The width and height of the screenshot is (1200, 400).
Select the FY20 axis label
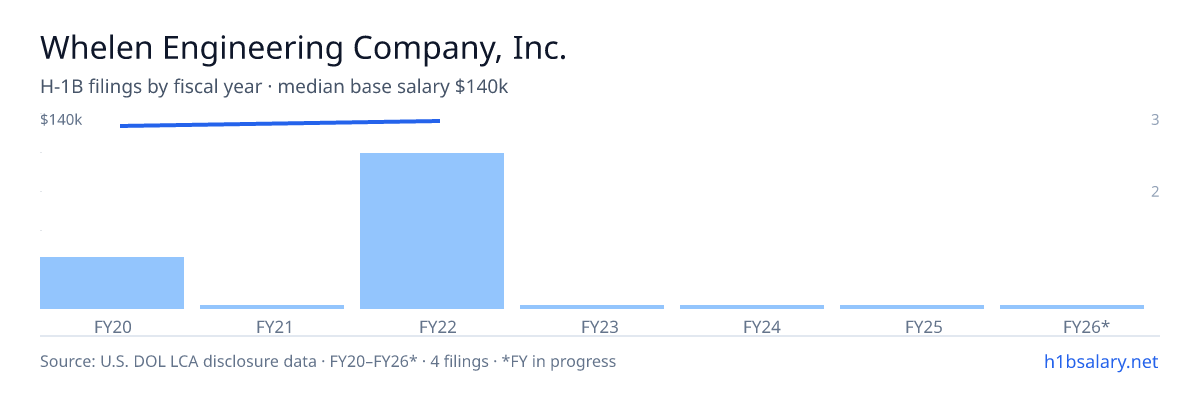112,326
